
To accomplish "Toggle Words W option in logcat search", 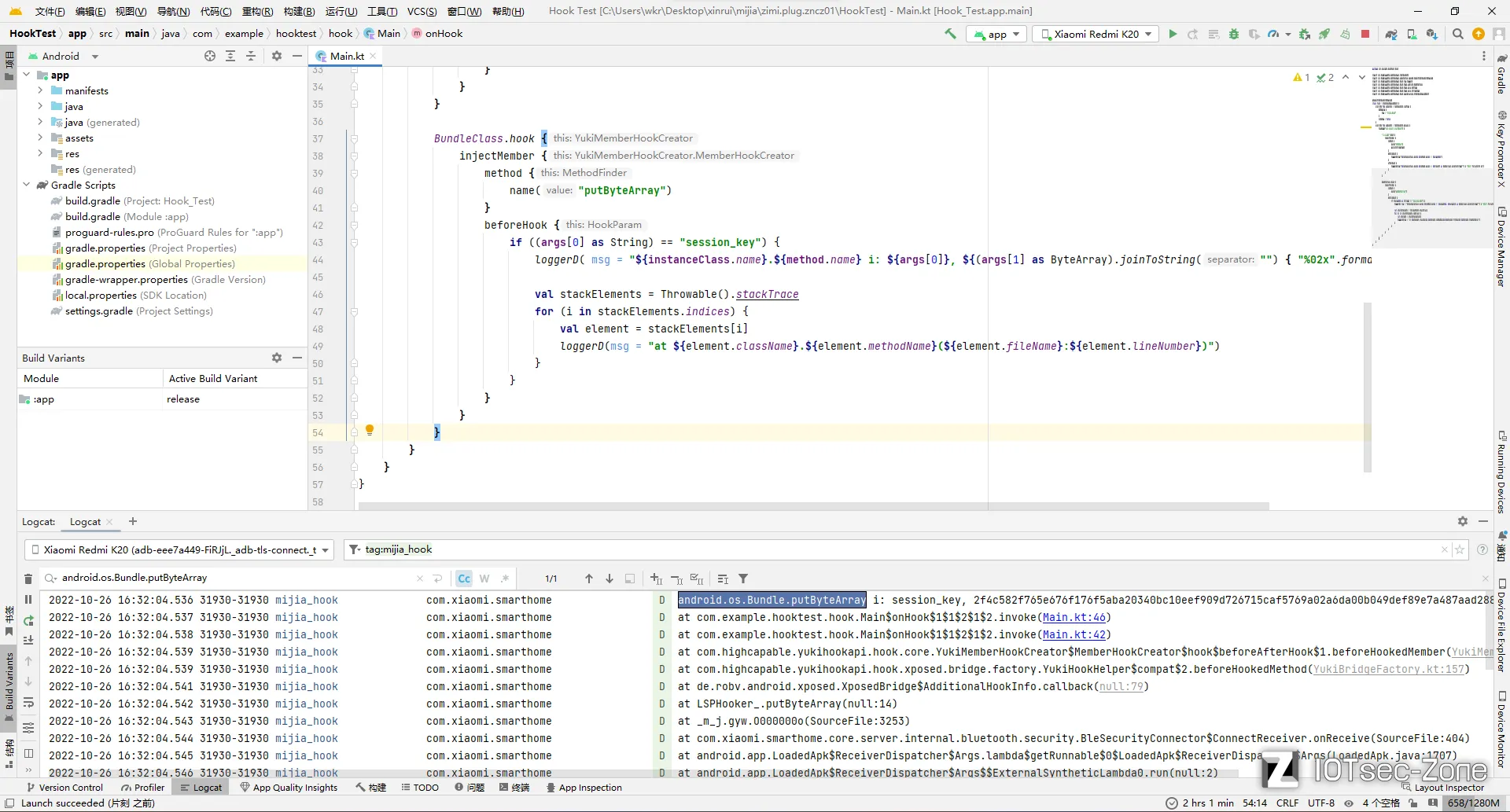I will click(x=484, y=579).
